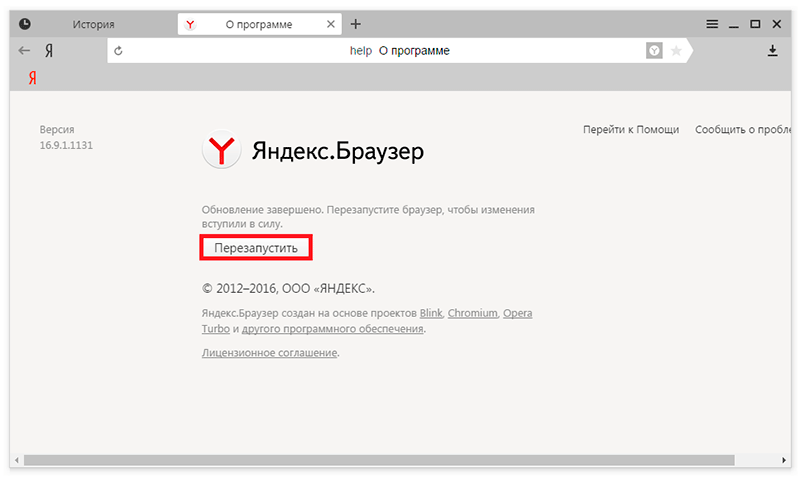Screen dimensions: 800x478
Task: Click the Версия label
Action: [x=57, y=130]
